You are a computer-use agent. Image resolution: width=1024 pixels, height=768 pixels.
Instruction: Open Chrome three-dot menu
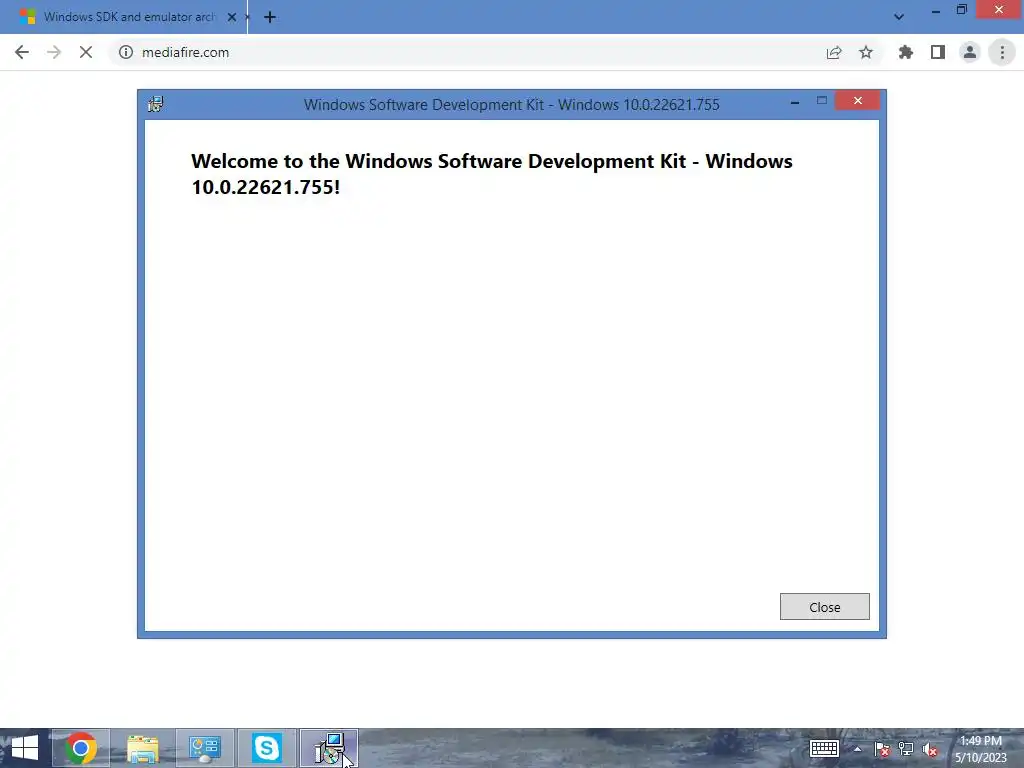click(x=1002, y=52)
